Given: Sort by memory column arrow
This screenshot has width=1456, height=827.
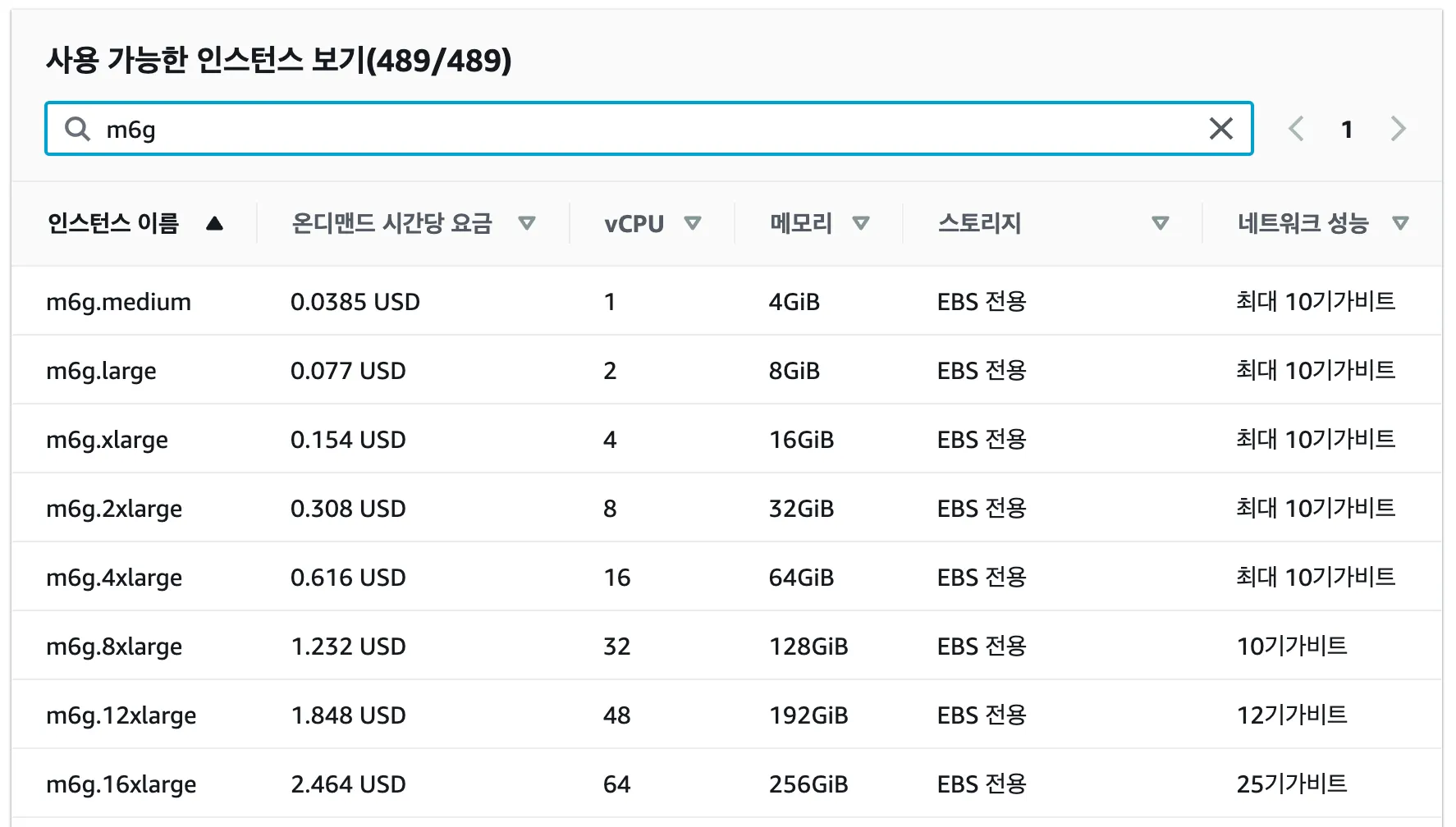Looking at the screenshot, I should pyautogui.click(x=861, y=223).
